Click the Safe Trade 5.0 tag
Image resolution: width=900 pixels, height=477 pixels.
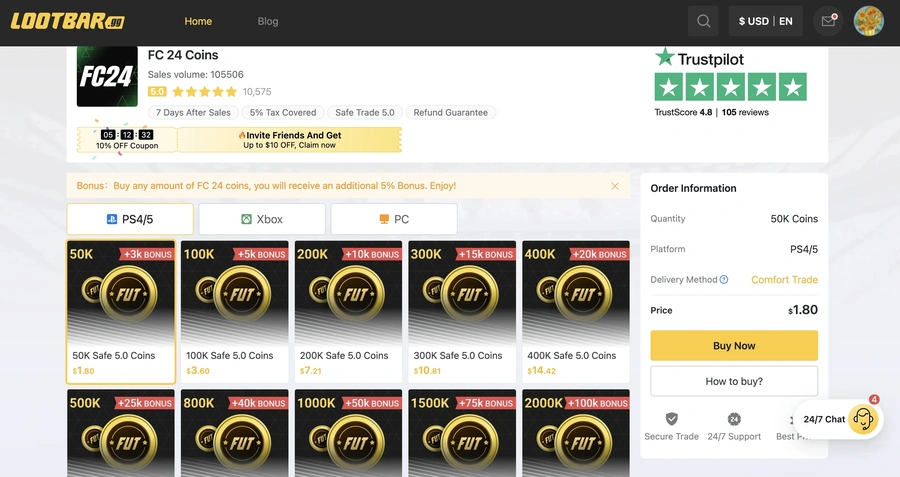(x=365, y=113)
